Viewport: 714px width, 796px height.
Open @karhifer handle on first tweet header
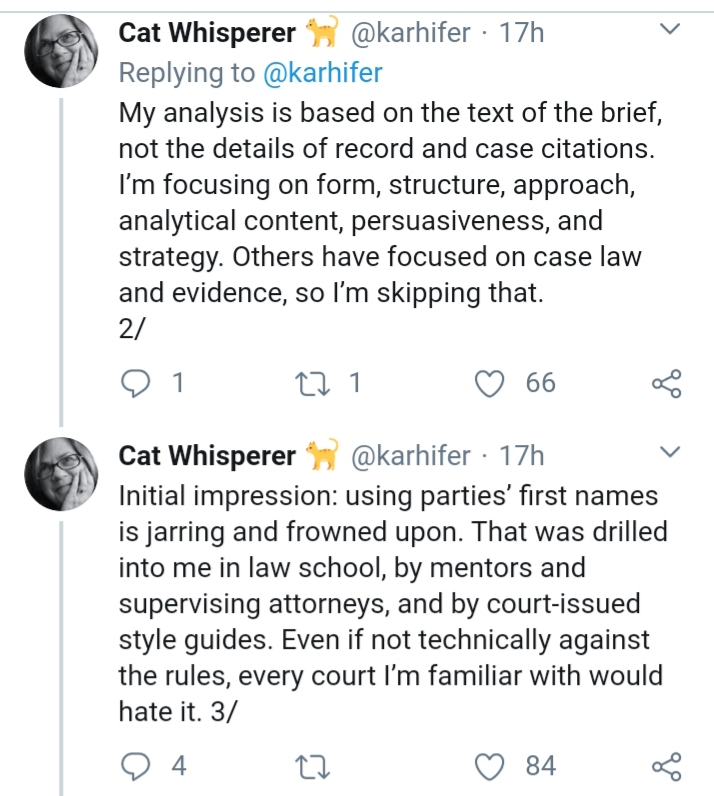(410, 33)
